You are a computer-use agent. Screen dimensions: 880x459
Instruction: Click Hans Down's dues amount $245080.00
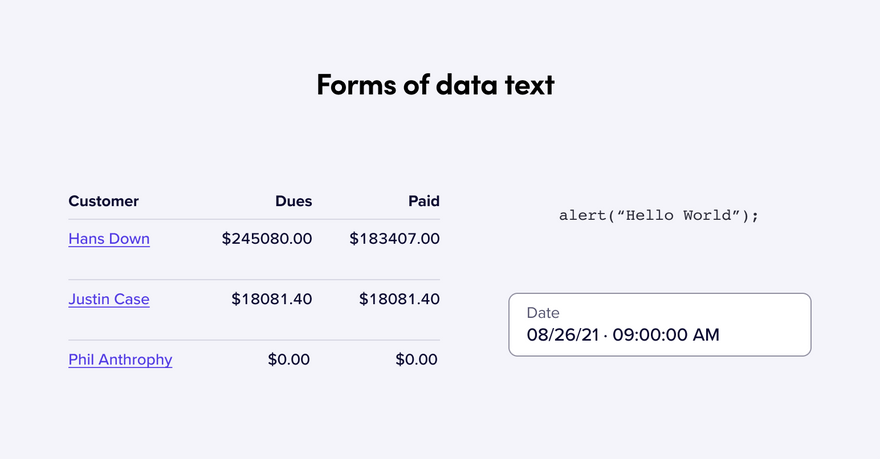267,239
